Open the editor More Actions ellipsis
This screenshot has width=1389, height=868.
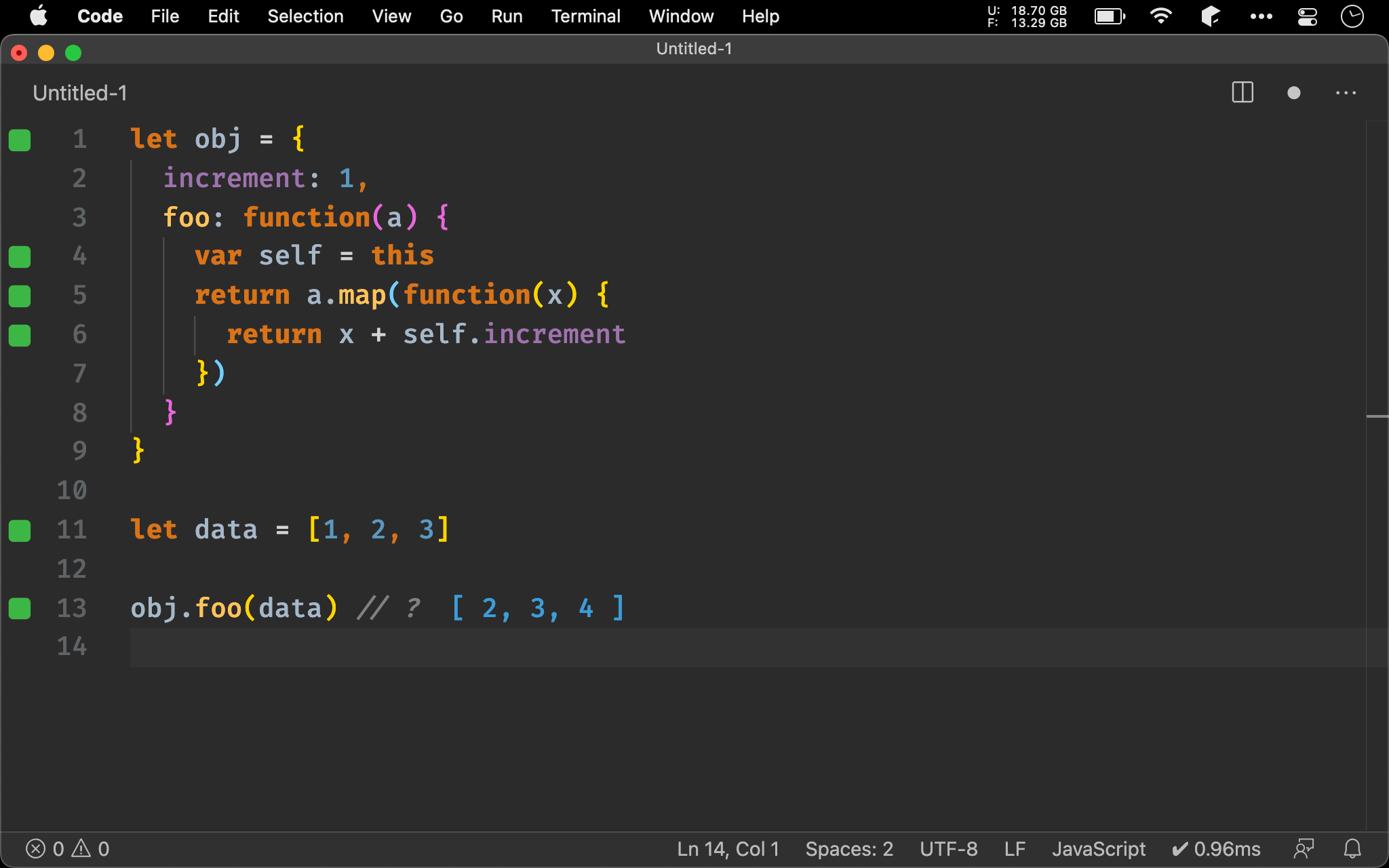click(1346, 93)
